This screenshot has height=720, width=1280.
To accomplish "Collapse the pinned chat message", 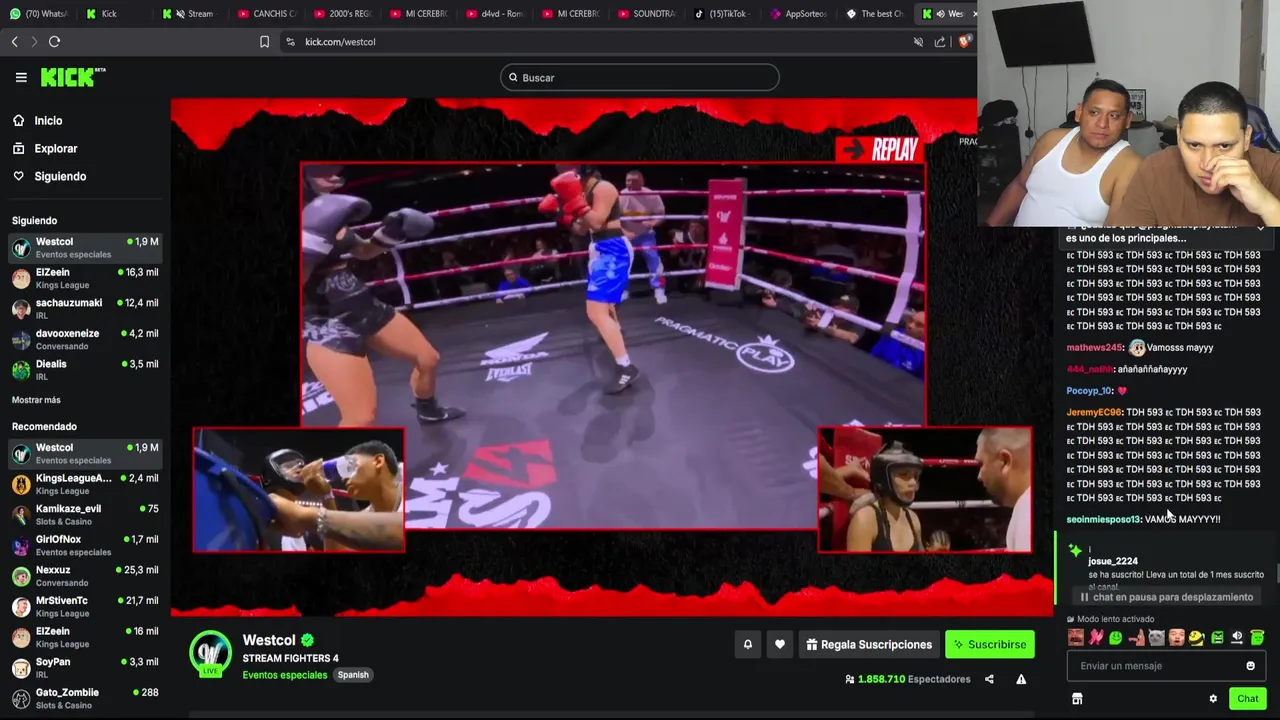I will 1260,229.
